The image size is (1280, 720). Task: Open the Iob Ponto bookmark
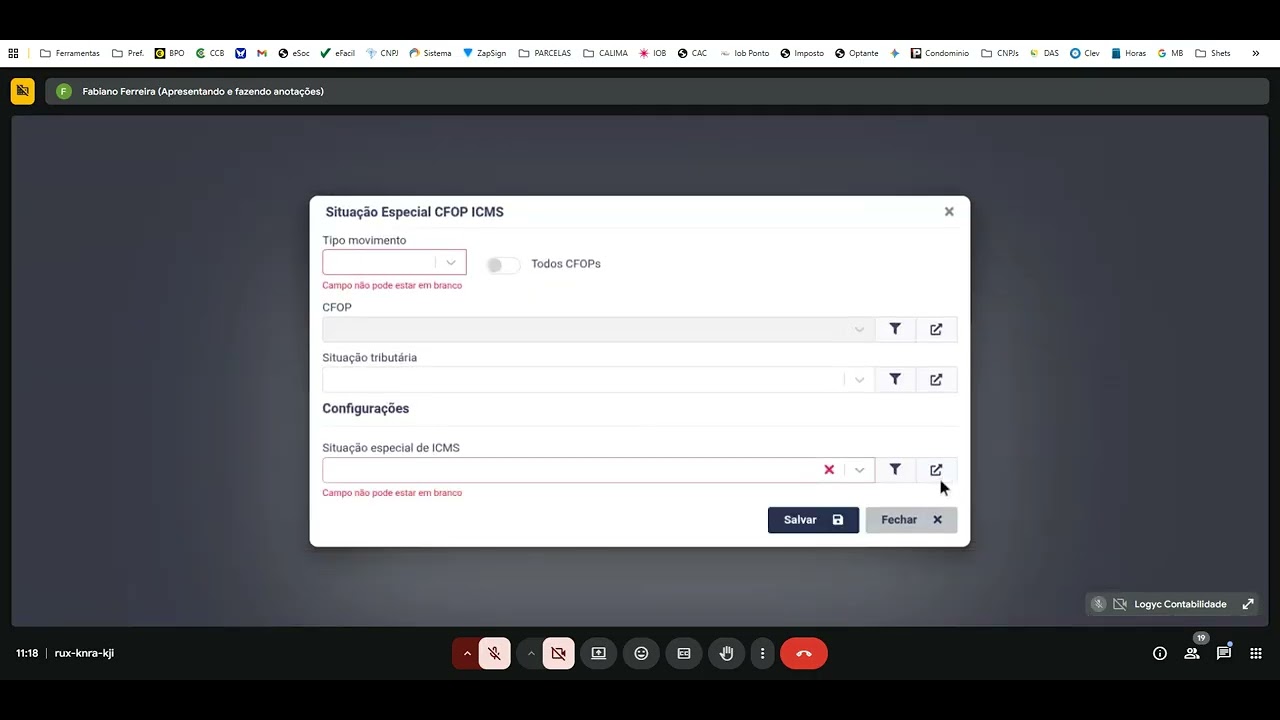click(745, 53)
